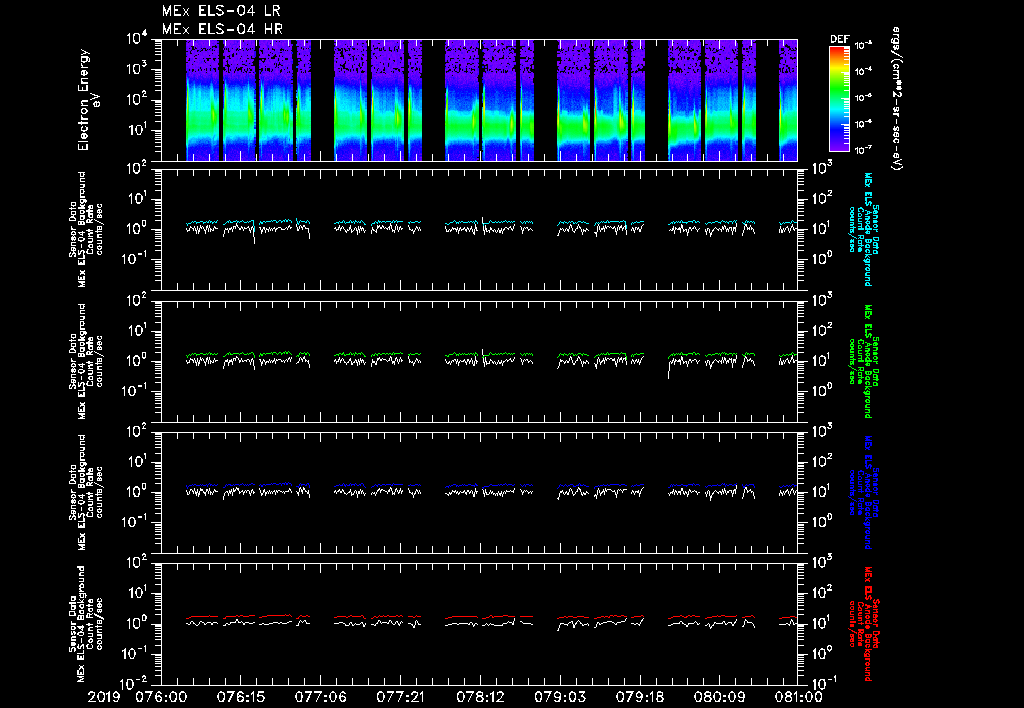The image size is (1024, 708).
Task: Click the "MEx ELS-04 LR" title text
Action: (221, 11)
